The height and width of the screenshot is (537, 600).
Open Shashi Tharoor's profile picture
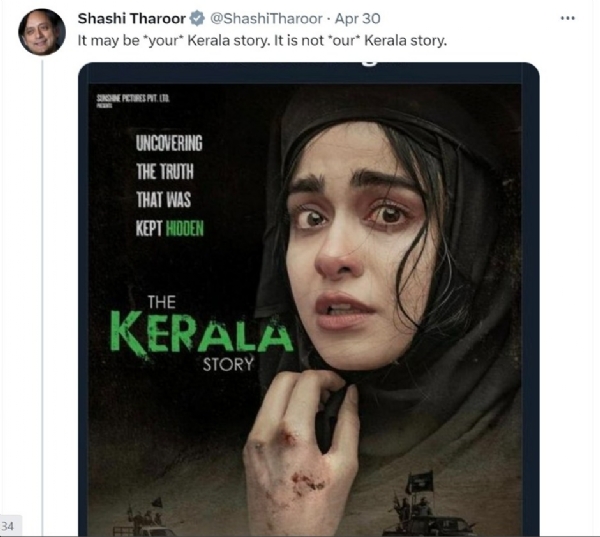click(x=41, y=31)
